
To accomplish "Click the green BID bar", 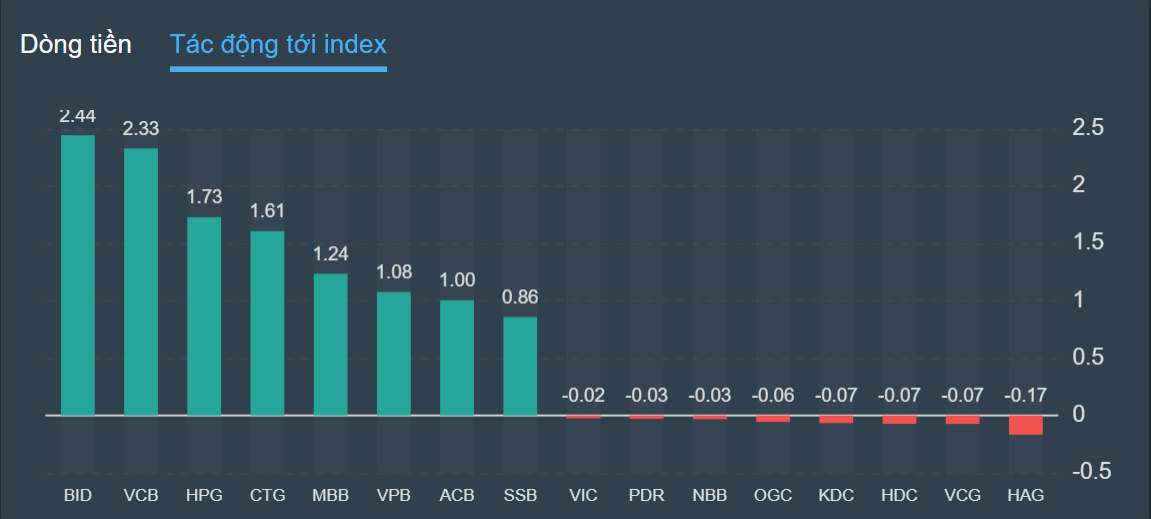I will 78,275.
